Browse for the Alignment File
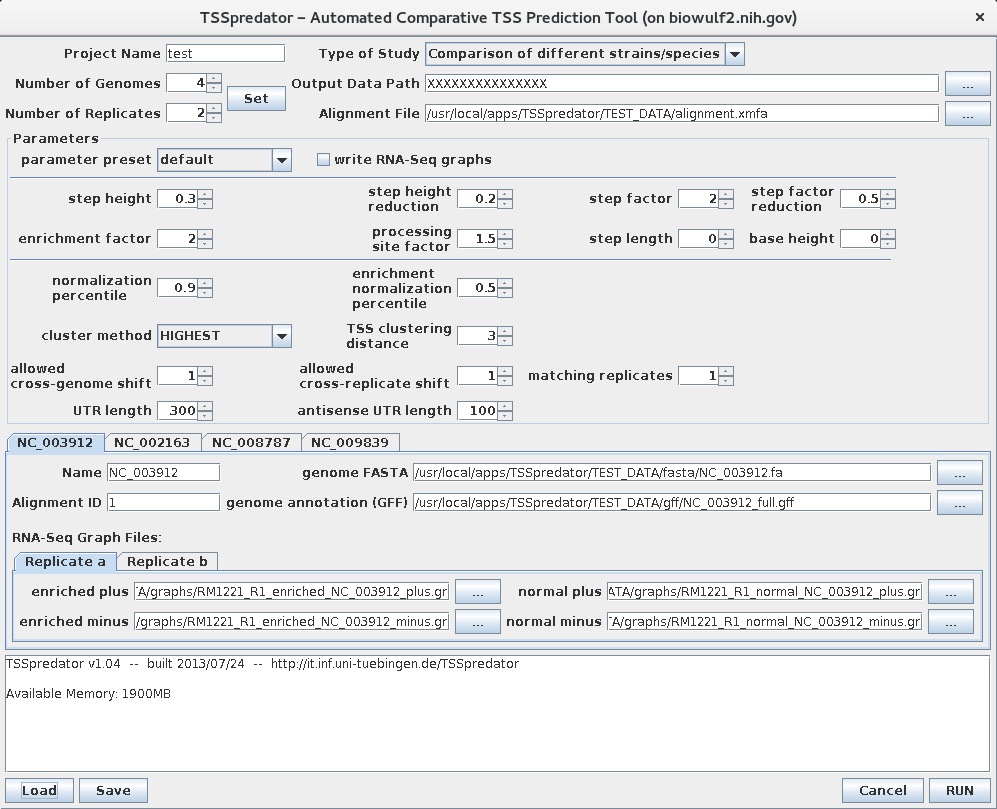The height and width of the screenshot is (809, 997). click(967, 114)
